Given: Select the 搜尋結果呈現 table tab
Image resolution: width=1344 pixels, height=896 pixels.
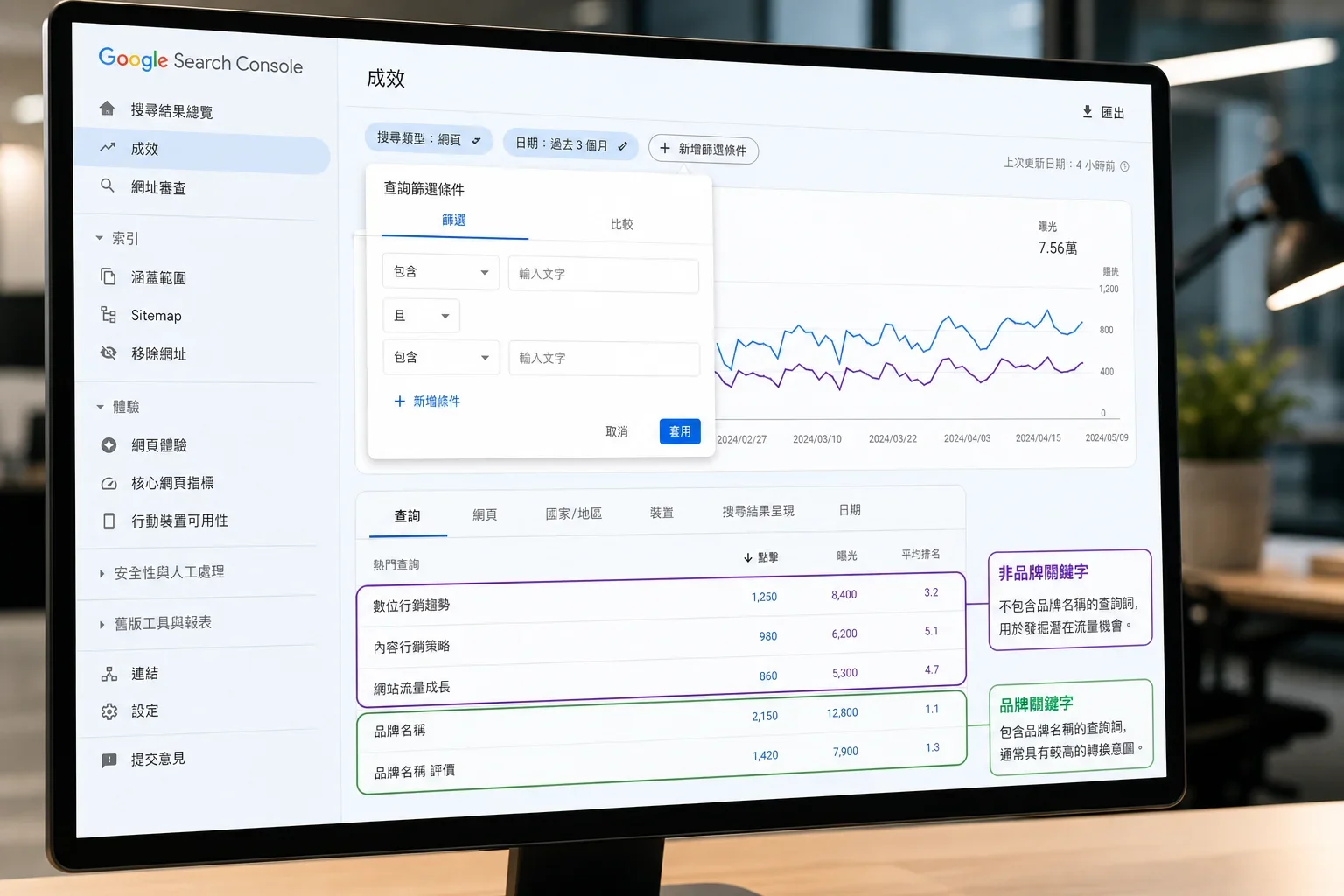Looking at the screenshot, I should (758, 511).
